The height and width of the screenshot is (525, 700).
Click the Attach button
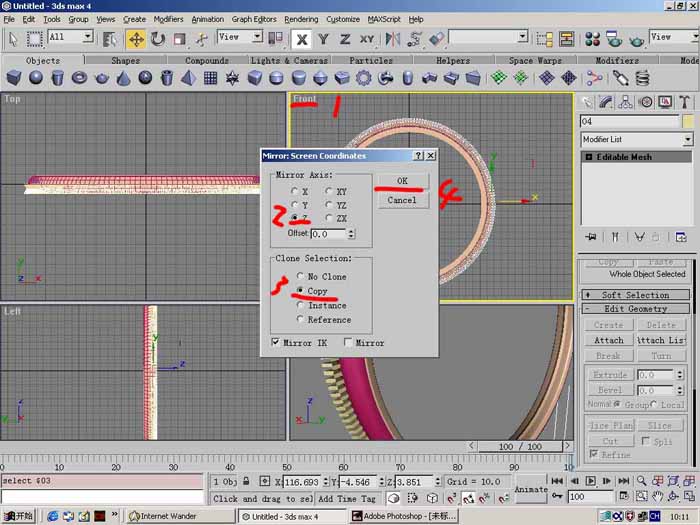tap(608, 340)
